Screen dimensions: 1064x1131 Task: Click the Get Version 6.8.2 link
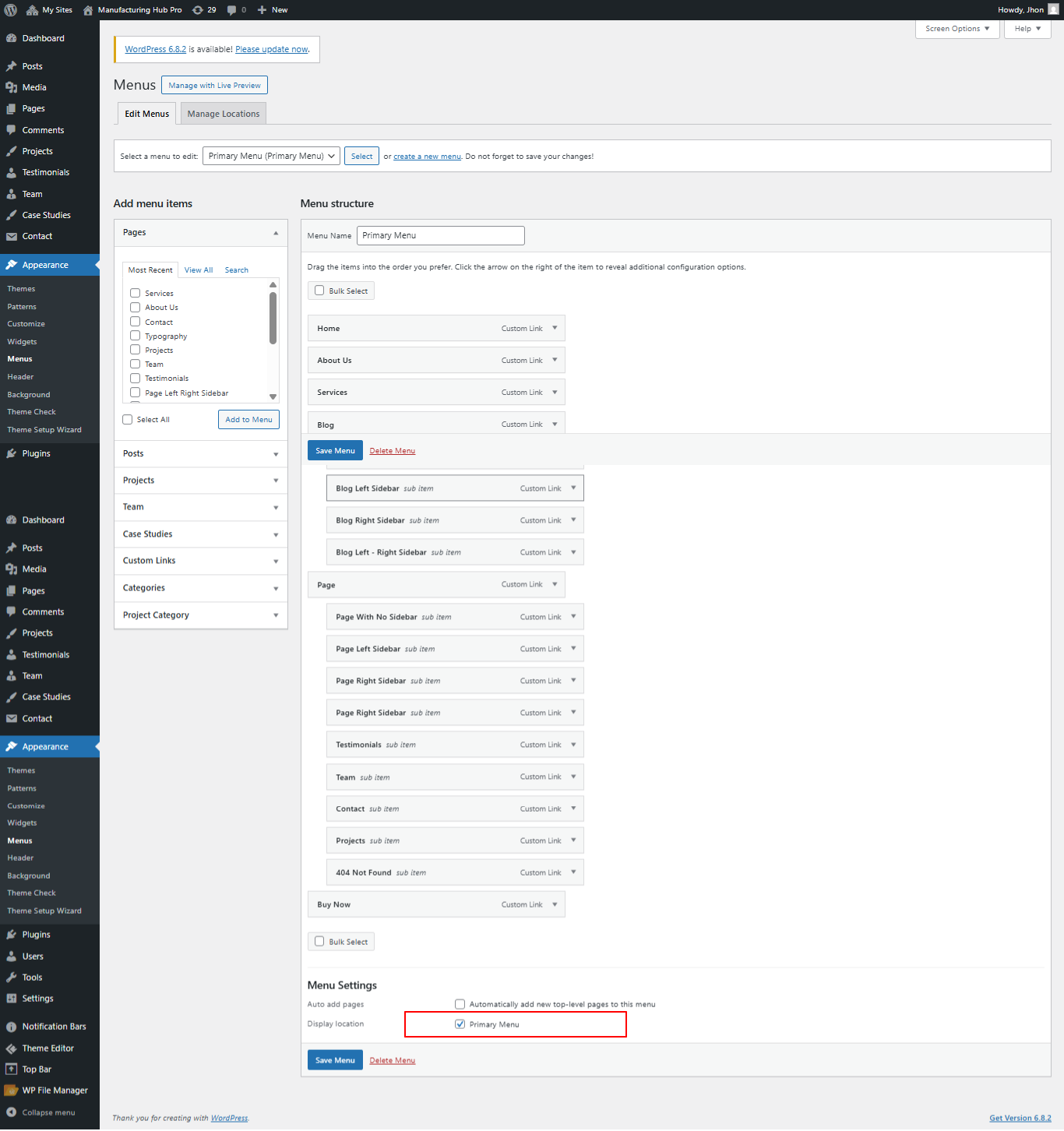pos(1020,1119)
